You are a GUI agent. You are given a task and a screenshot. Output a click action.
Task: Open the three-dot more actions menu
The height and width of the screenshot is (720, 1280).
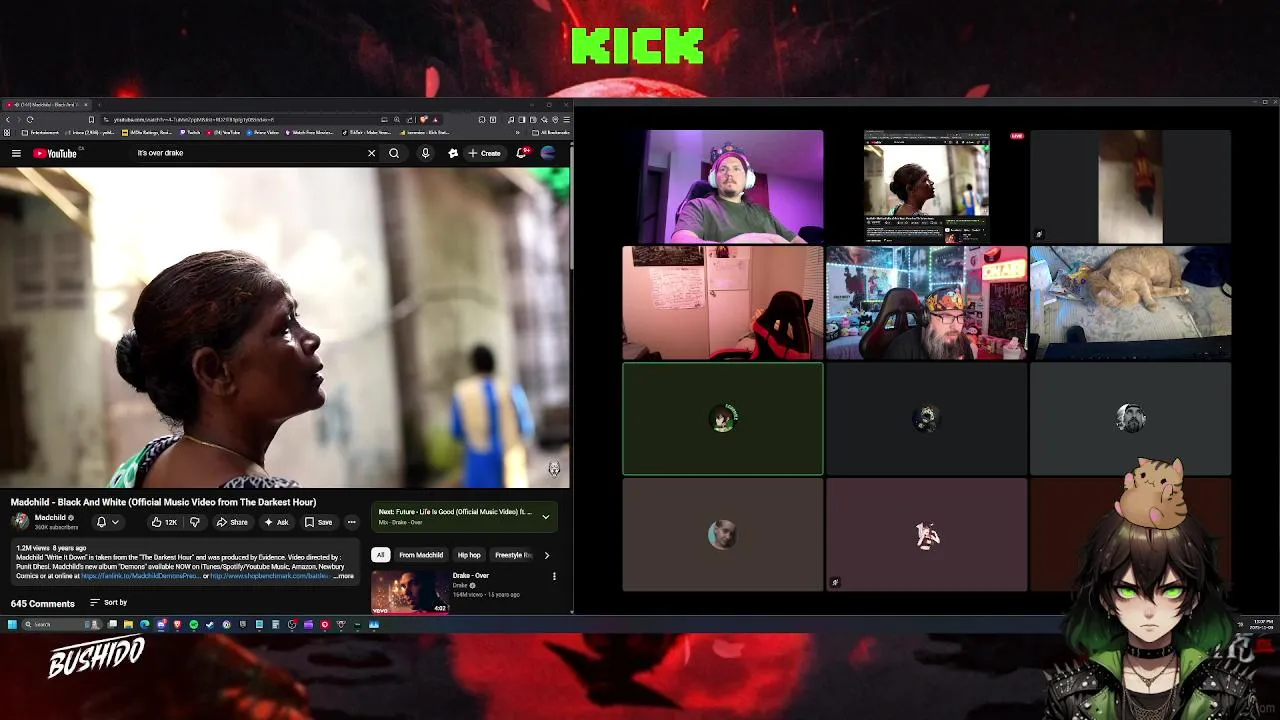point(351,521)
